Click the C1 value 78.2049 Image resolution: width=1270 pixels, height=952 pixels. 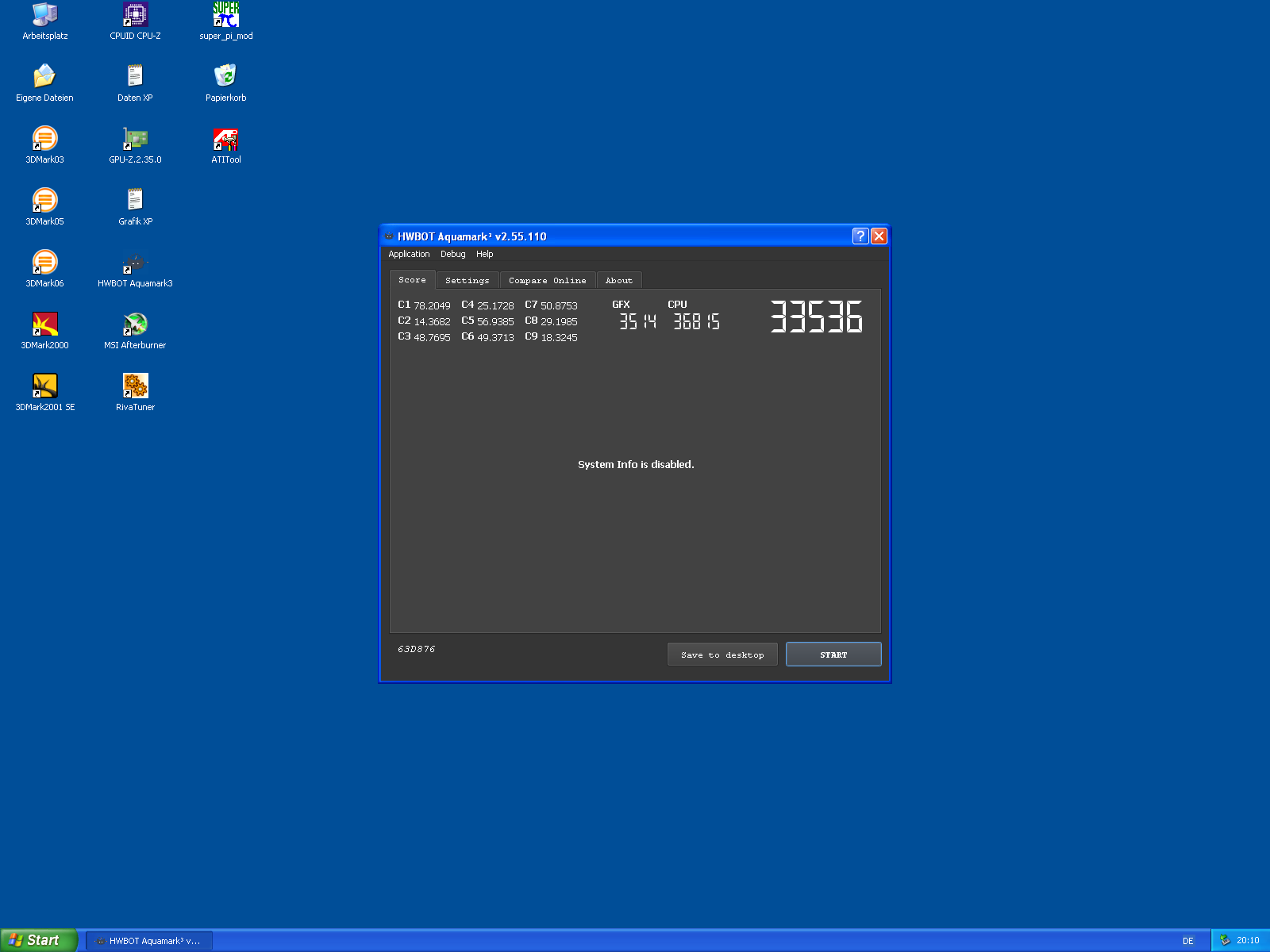(x=432, y=305)
